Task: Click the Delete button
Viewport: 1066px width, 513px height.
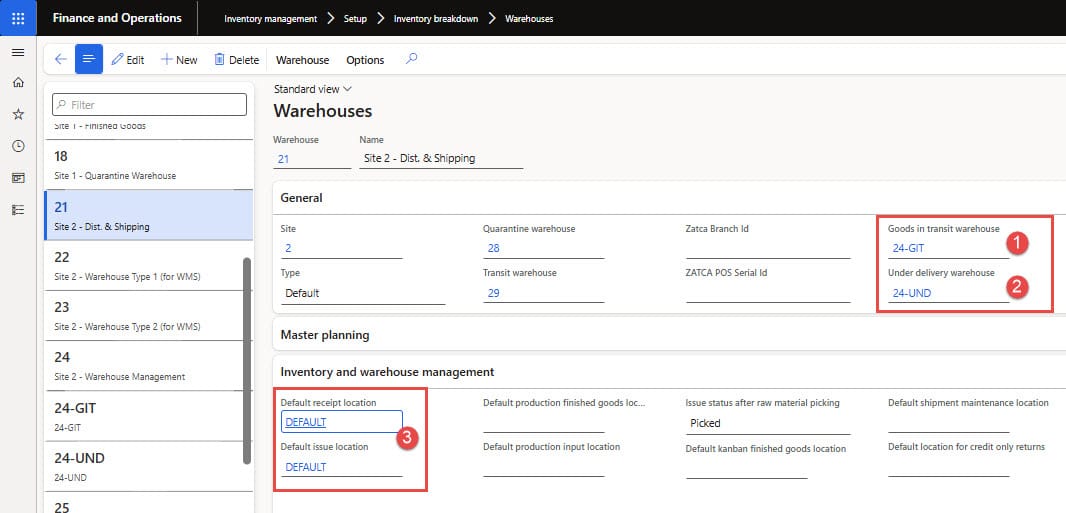Action: [236, 60]
